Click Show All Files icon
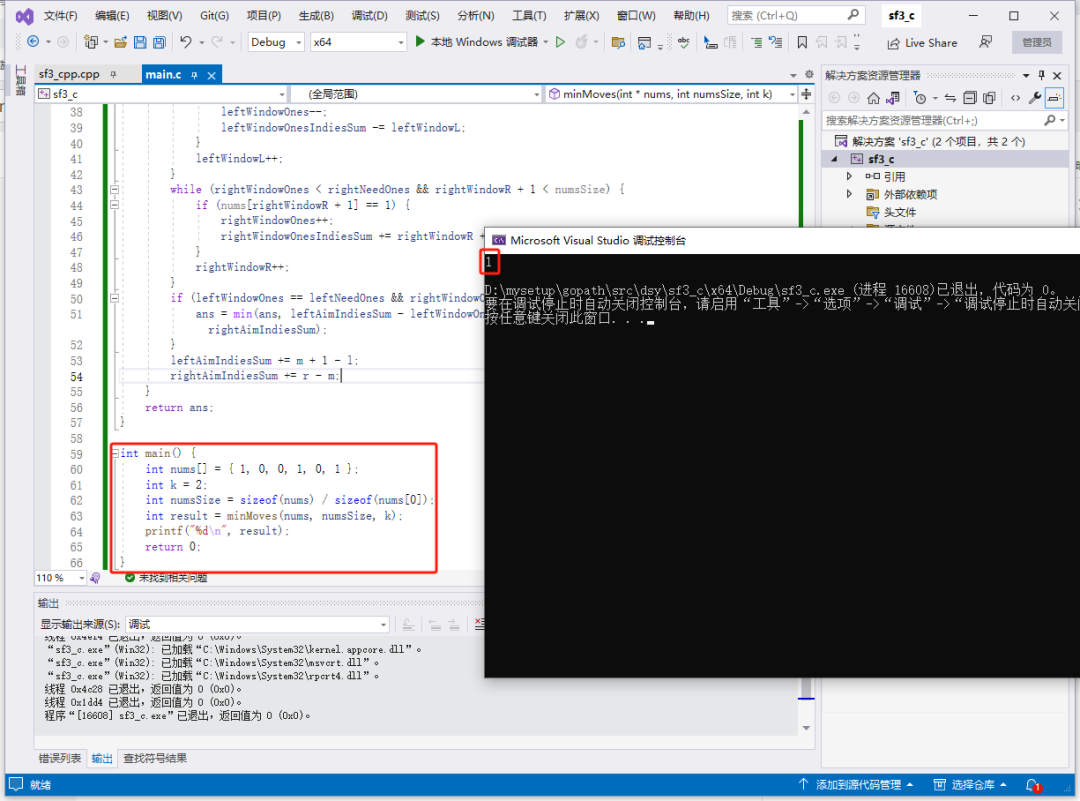 (989, 98)
